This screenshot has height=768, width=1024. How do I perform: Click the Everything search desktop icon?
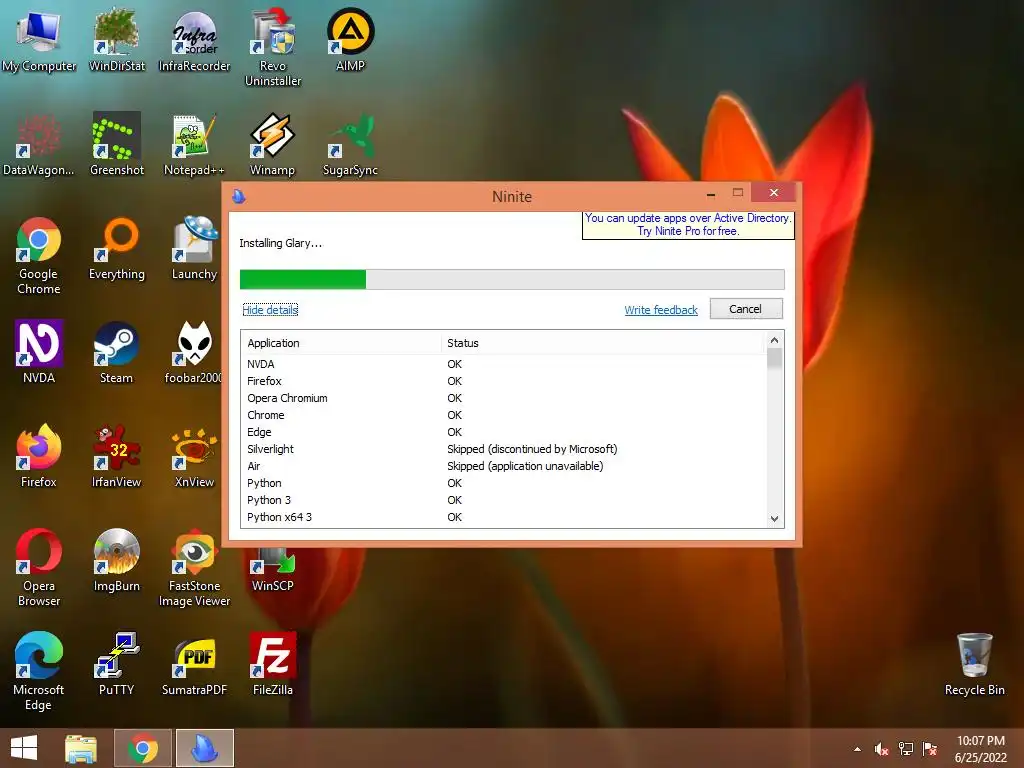pyautogui.click(x=116, y=248)
